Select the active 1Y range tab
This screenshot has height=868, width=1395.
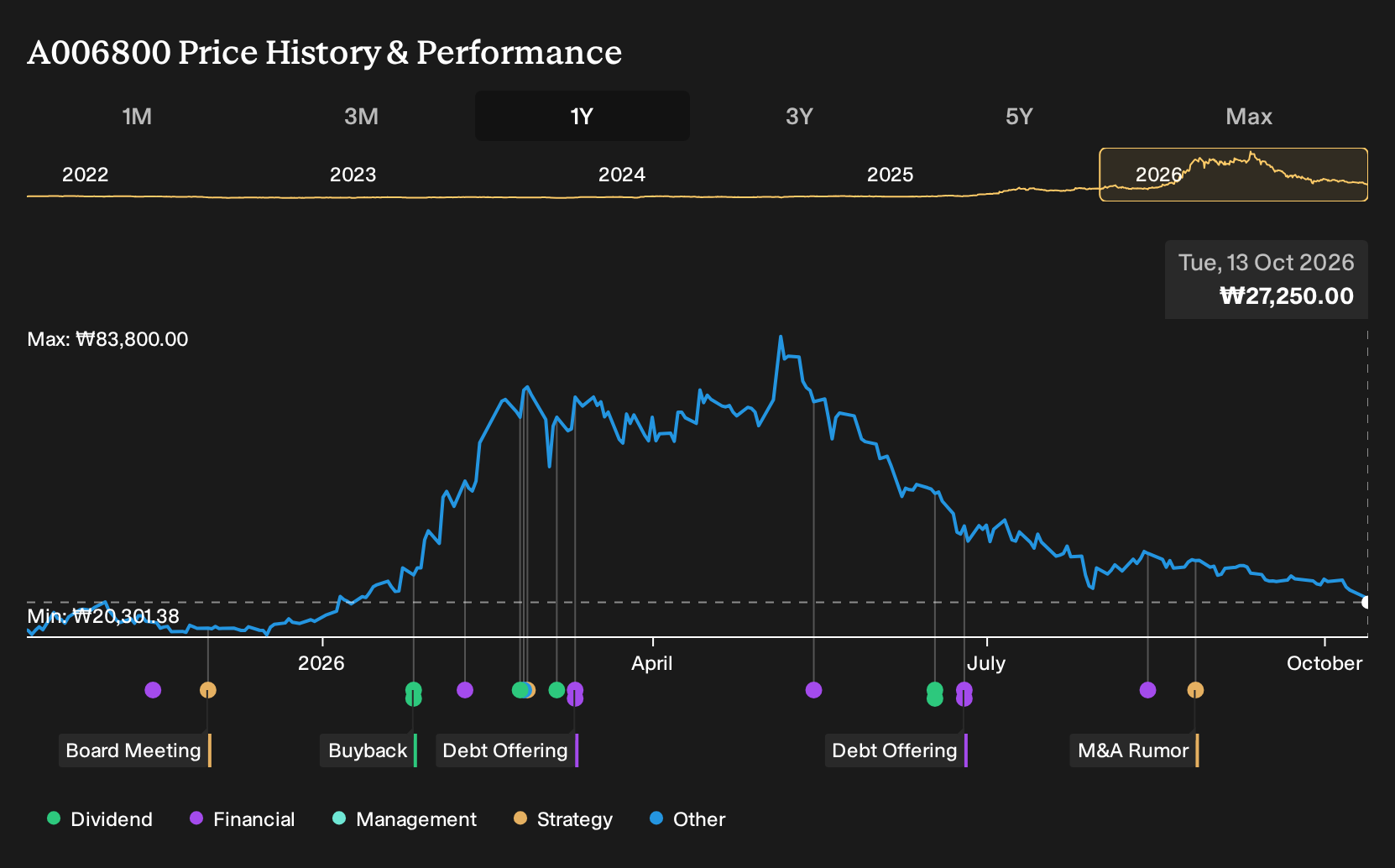point(582,116)
